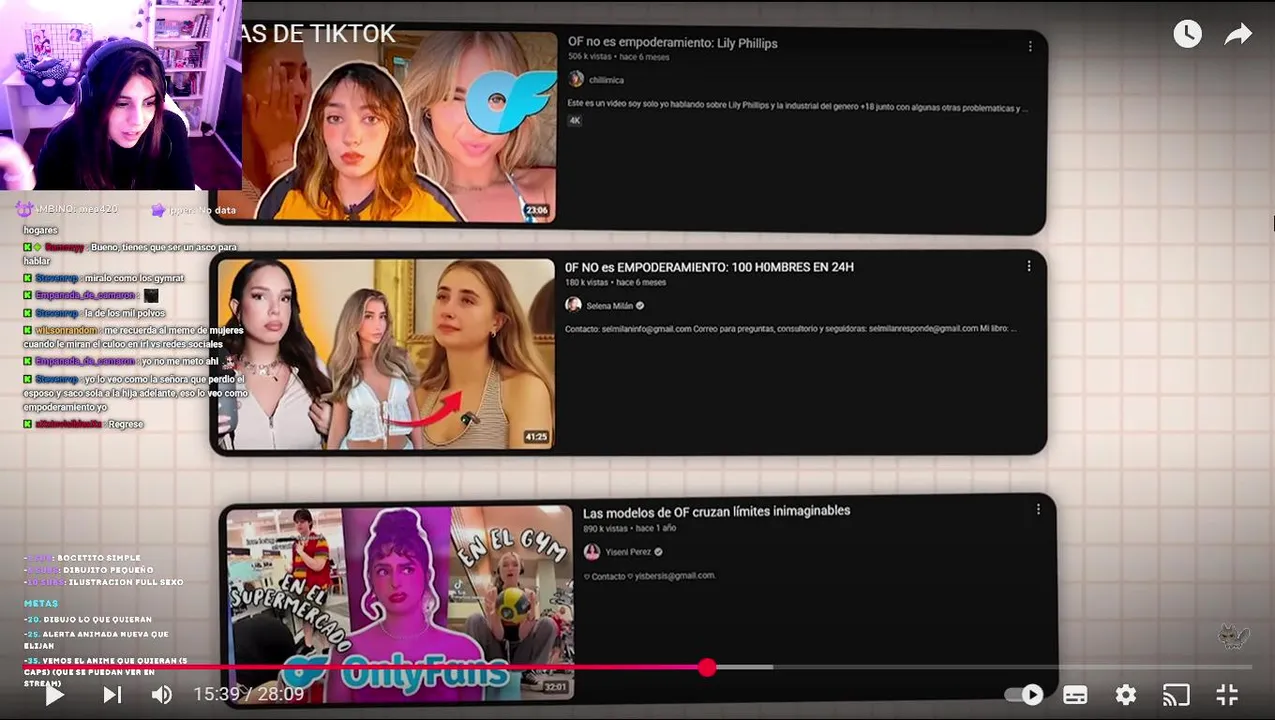This screenshot has width=1275, height=720.
Task: Open the 'OF no es empoderamiento: Lily Phillips' title
Action: pos(672,43)
